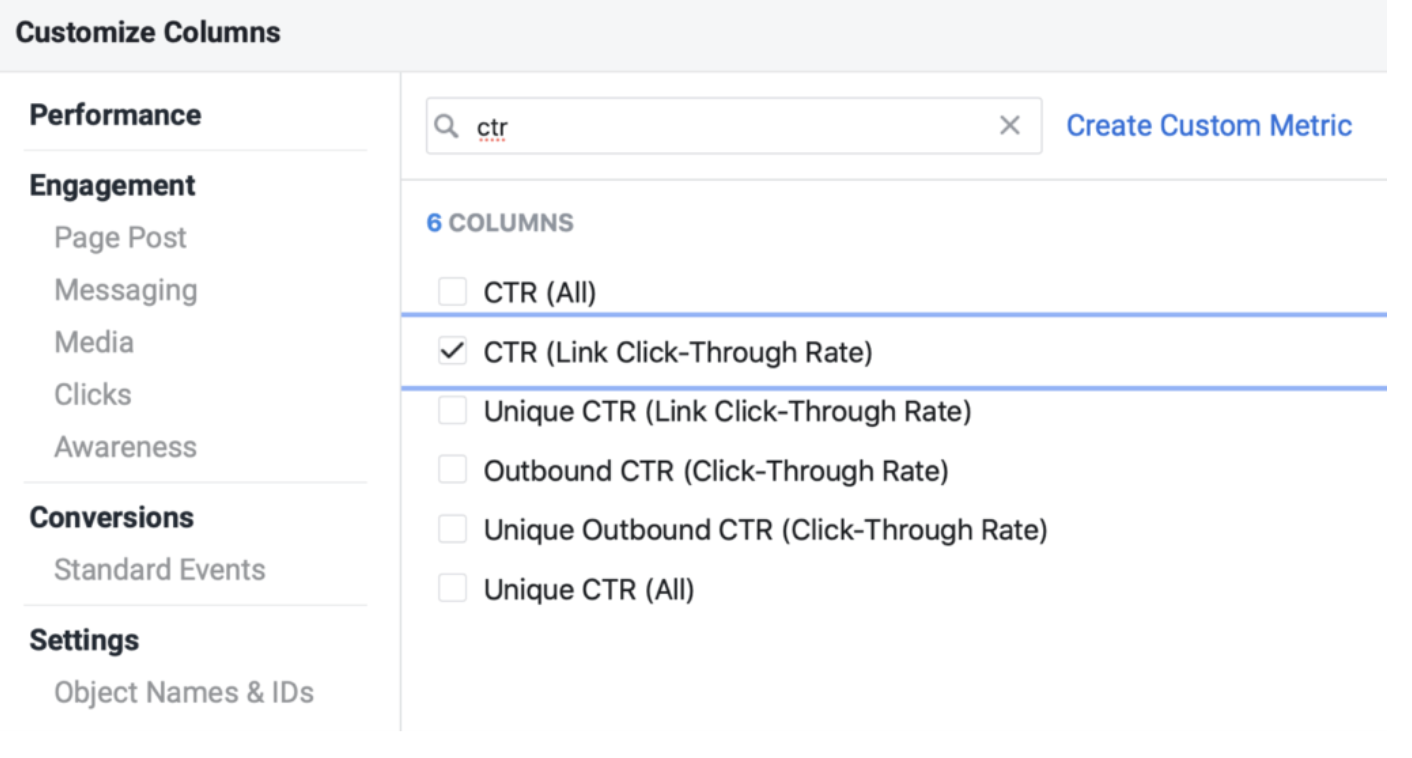Open Create Custom Metric
Screen dimensions: 1412x758
coord(1209,124)
